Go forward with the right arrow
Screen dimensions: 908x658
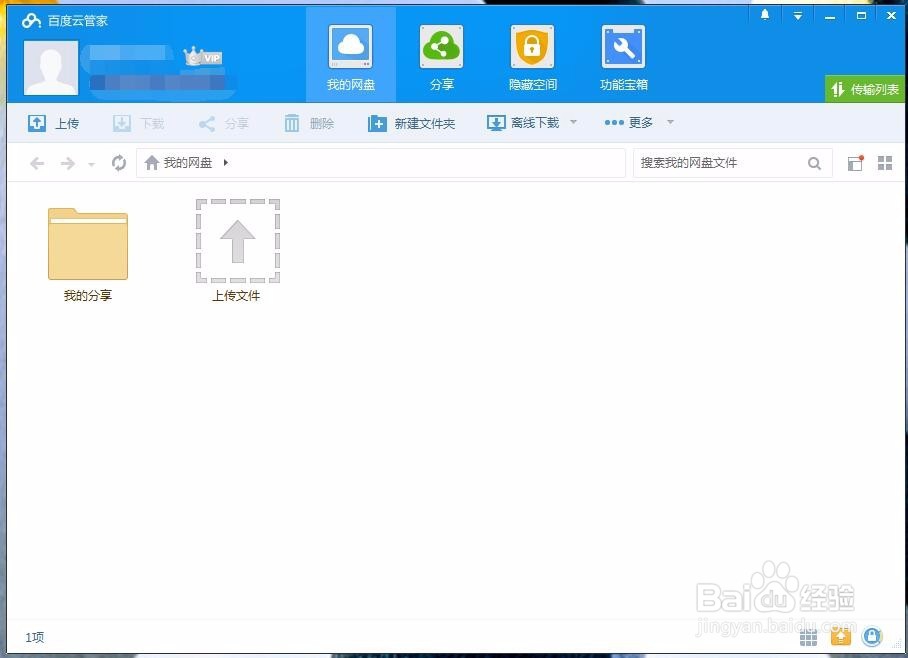pyautogui.click(x=68, y=163)
